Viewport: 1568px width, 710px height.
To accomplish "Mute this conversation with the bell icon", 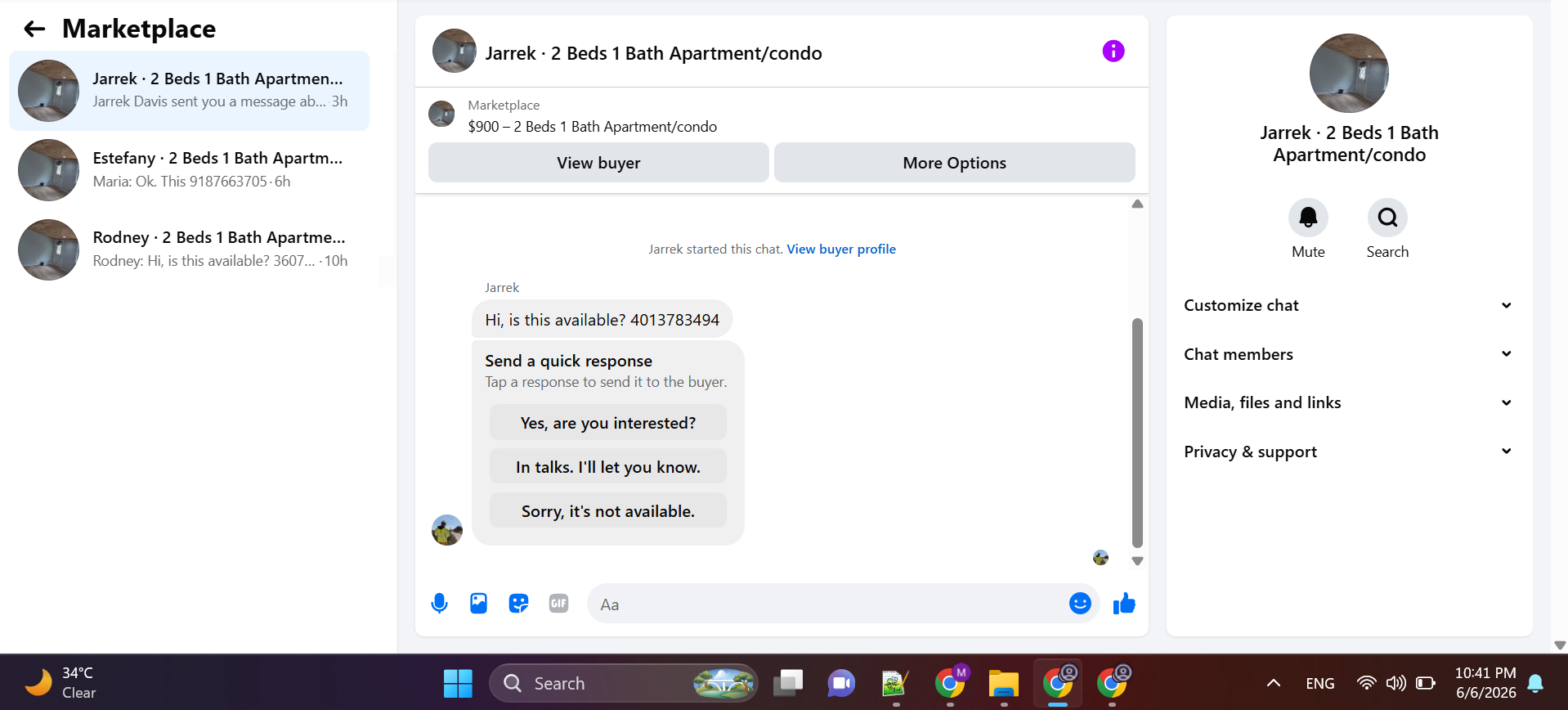I will pyautogui.click(x=1308, y=218).
